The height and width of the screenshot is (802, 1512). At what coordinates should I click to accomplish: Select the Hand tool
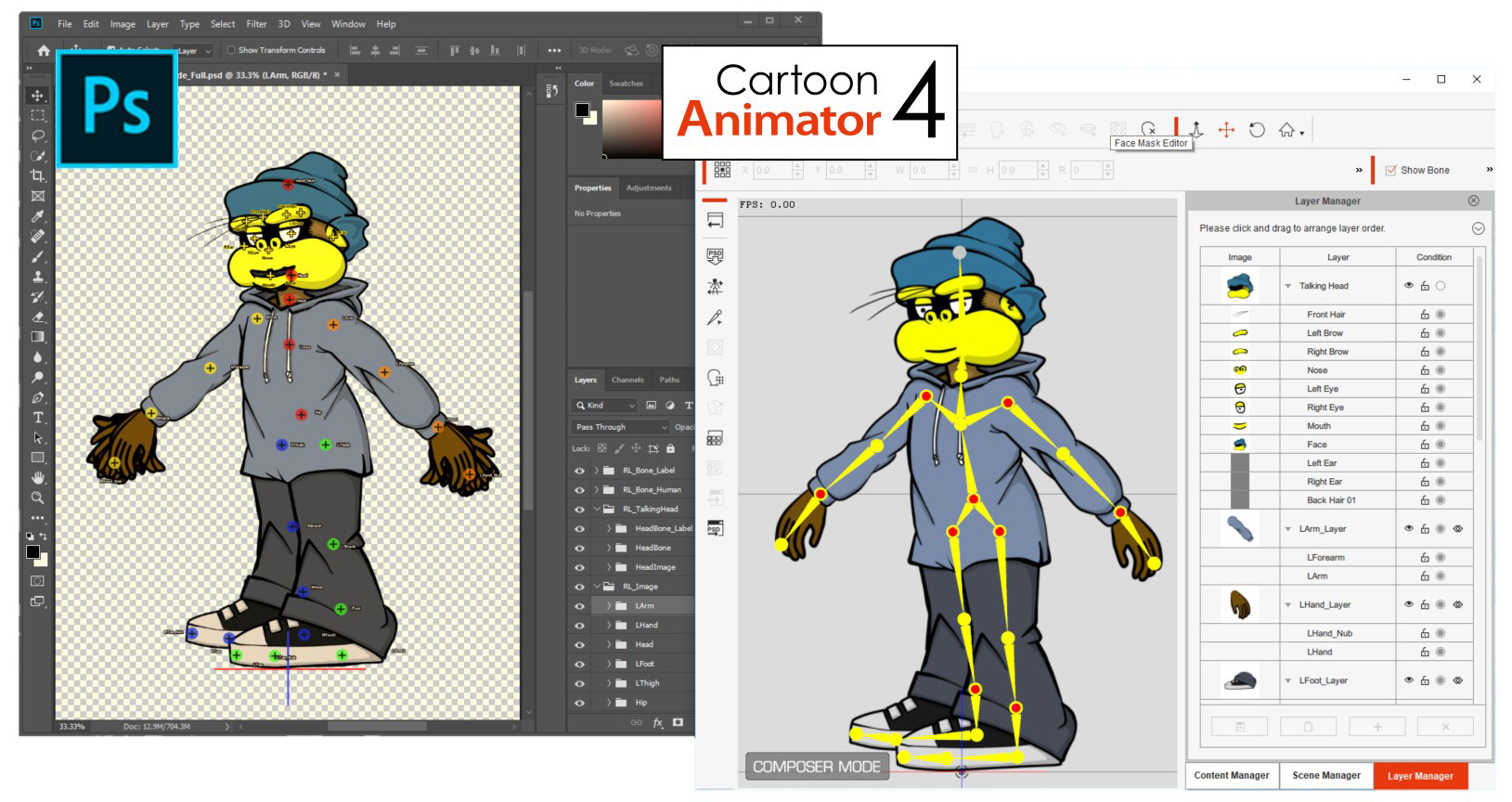[38, 477]
